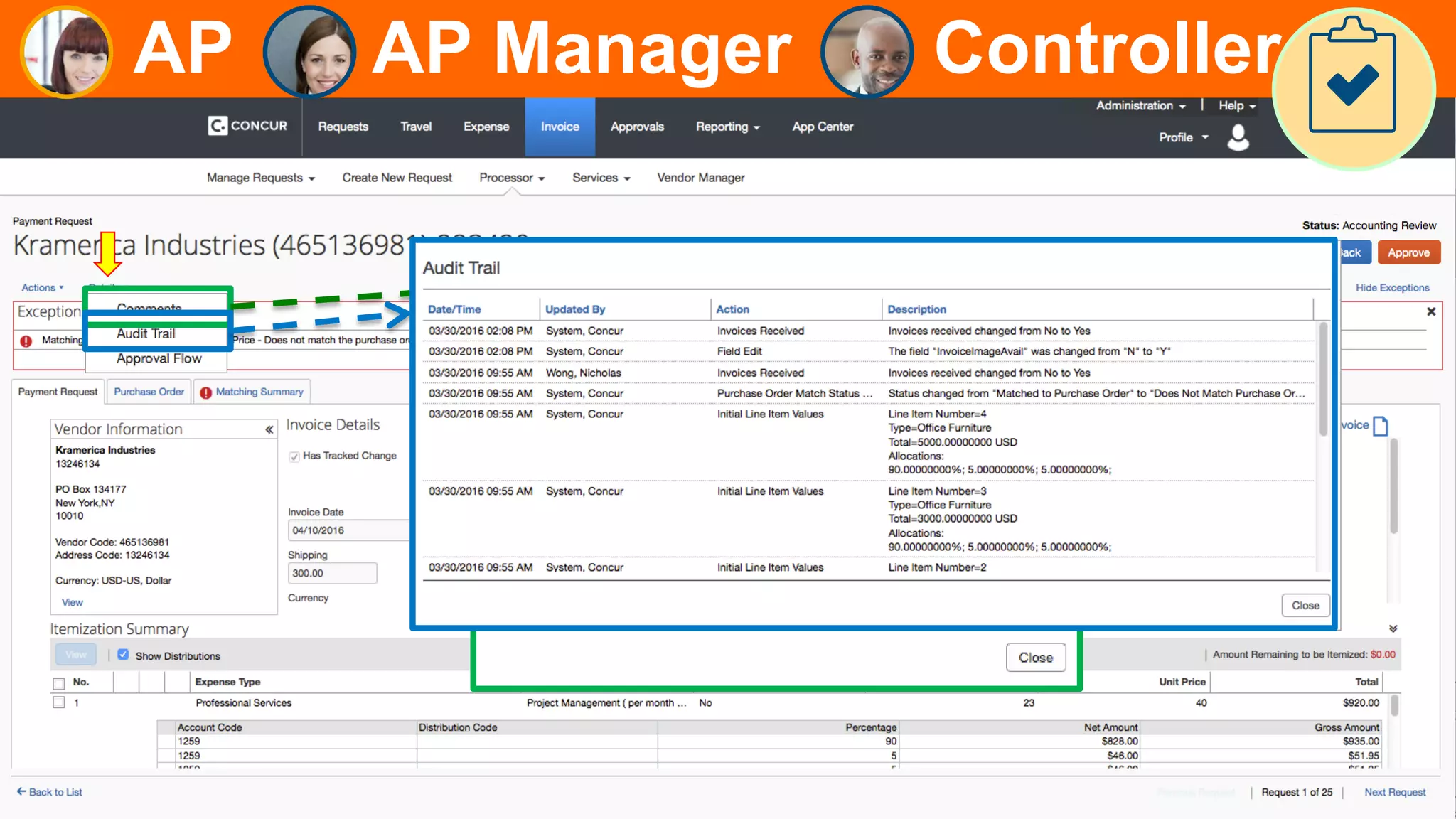Click the Unit Price column header

point(1182,681)
